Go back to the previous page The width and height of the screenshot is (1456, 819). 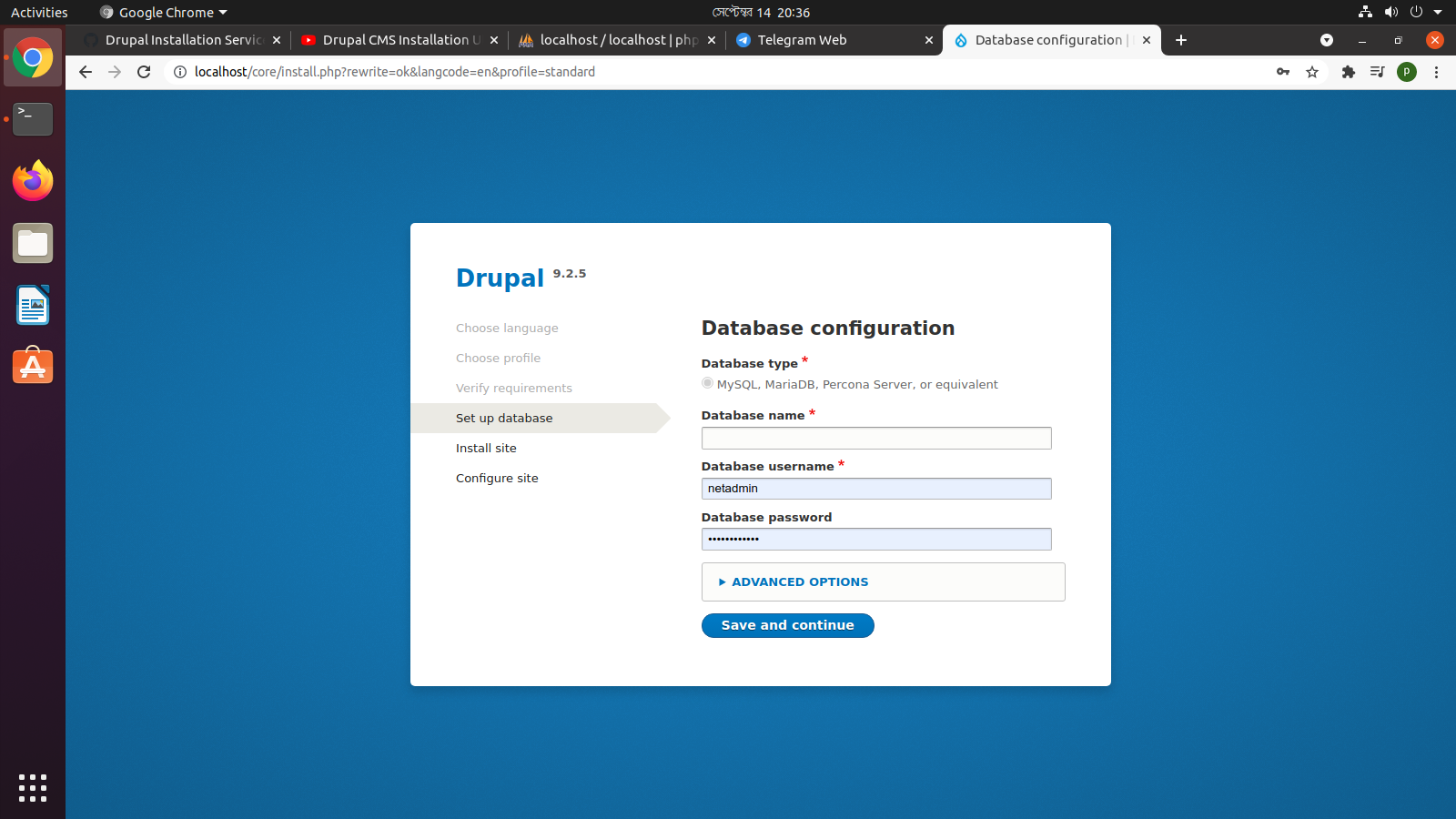[86, 72]
